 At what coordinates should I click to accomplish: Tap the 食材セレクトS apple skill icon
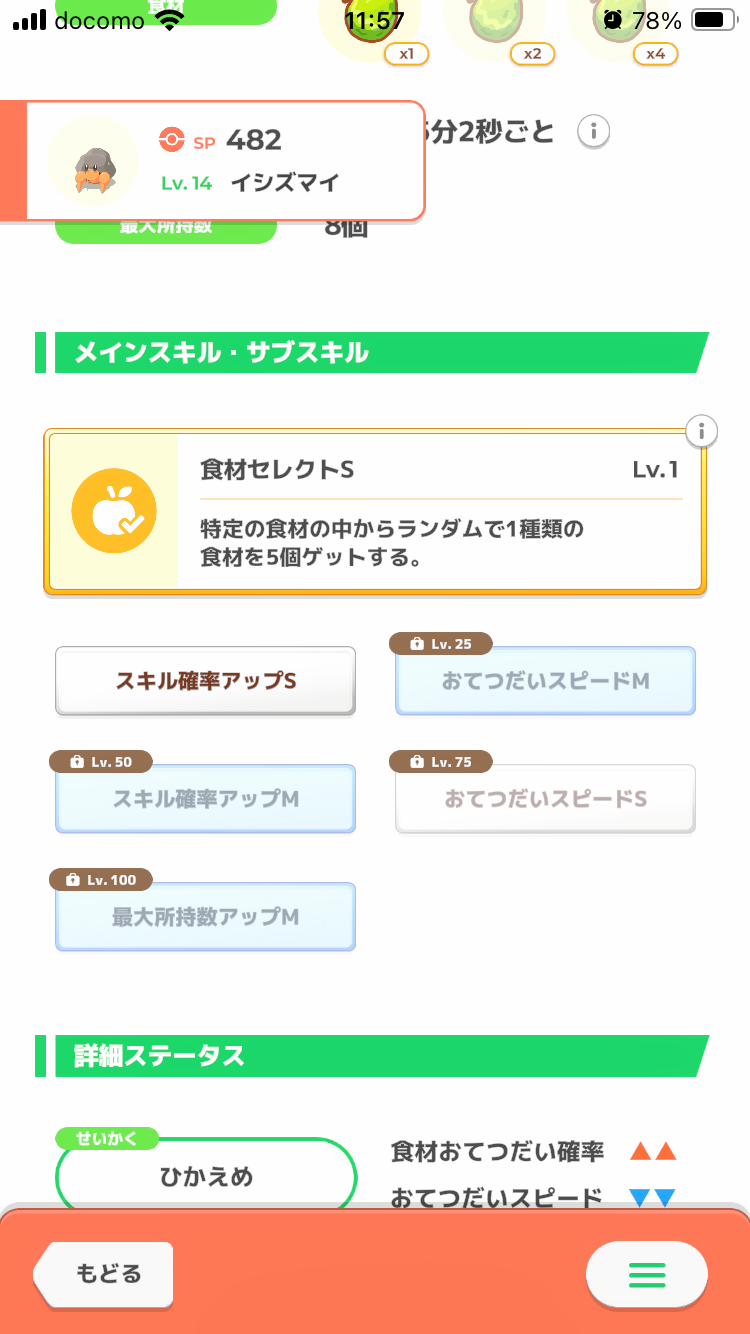[114, 511]
